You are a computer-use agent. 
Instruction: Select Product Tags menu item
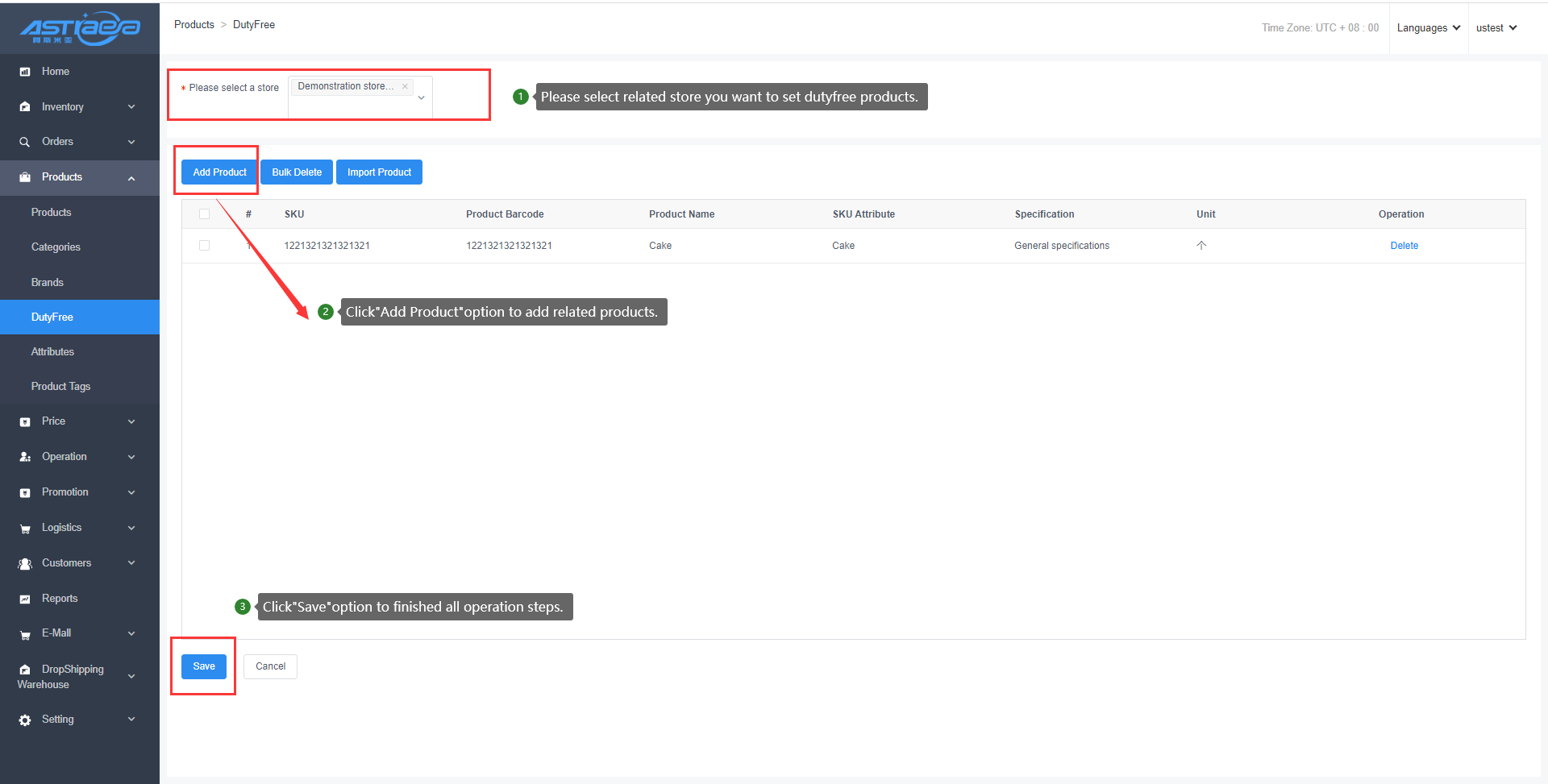[x=60, y=387]
